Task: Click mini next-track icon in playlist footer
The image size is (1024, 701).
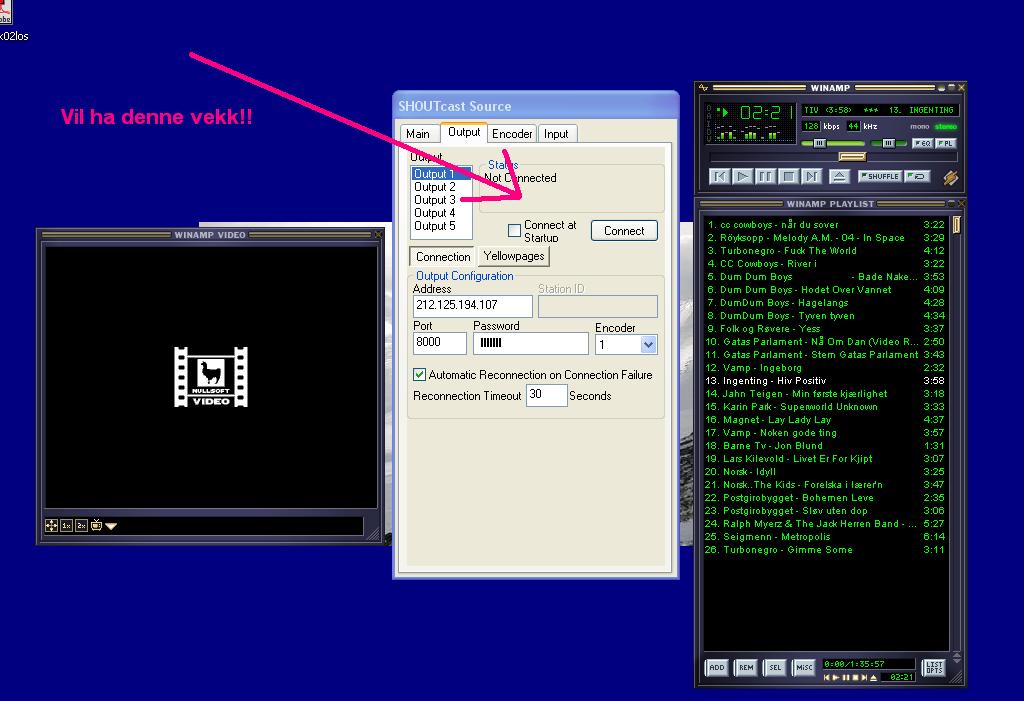Action: pyautogui.click(x=864, y=677)
